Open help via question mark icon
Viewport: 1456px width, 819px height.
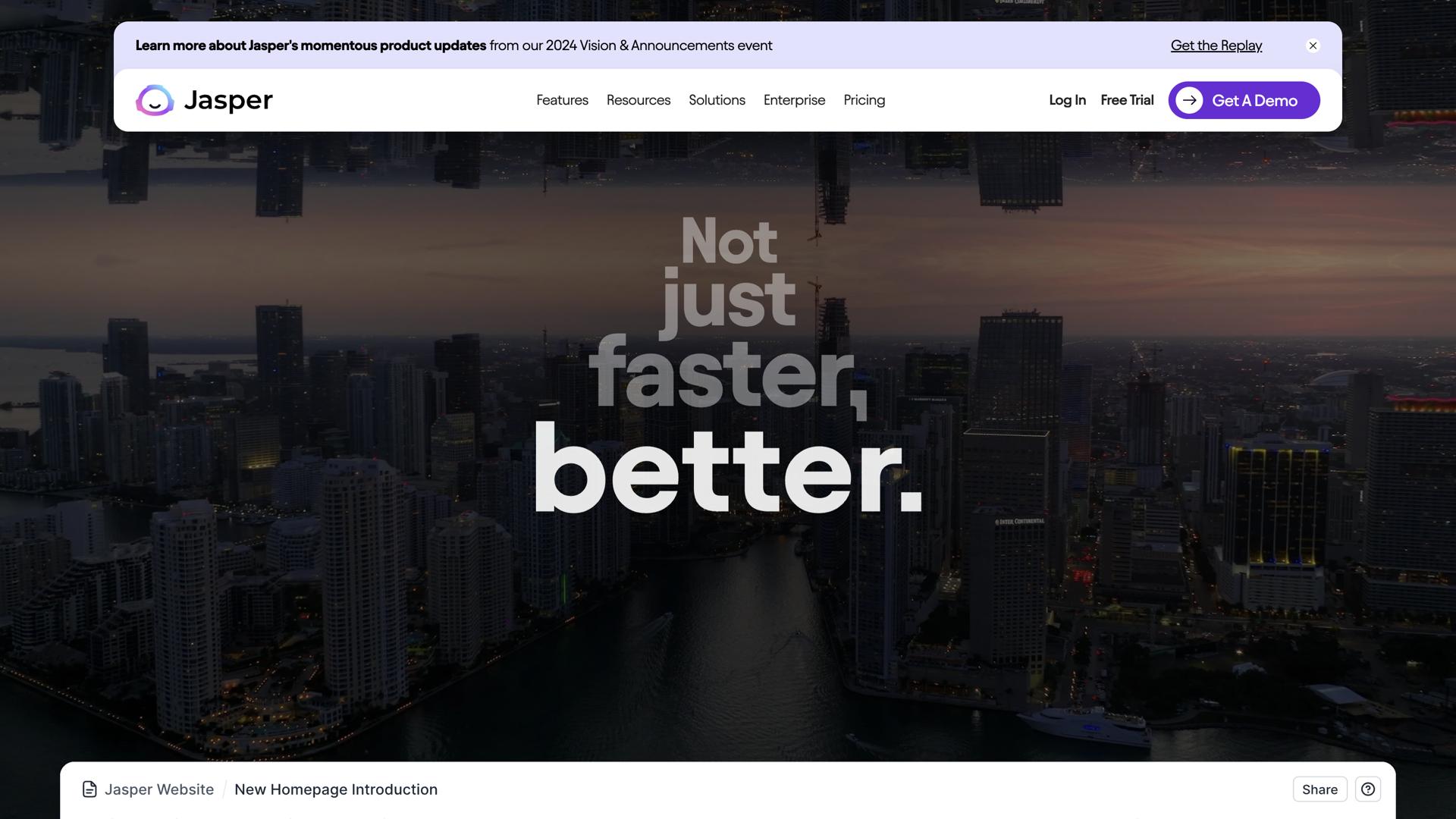[x=1367, y=789]
